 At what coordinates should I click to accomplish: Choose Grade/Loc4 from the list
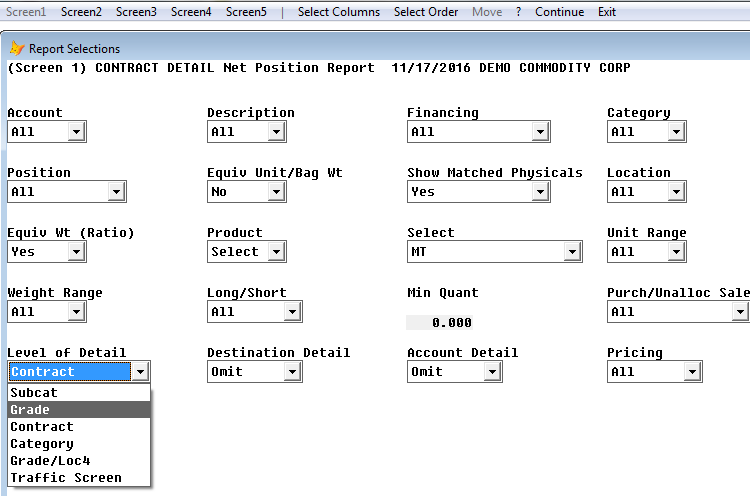tap(79, 461)
